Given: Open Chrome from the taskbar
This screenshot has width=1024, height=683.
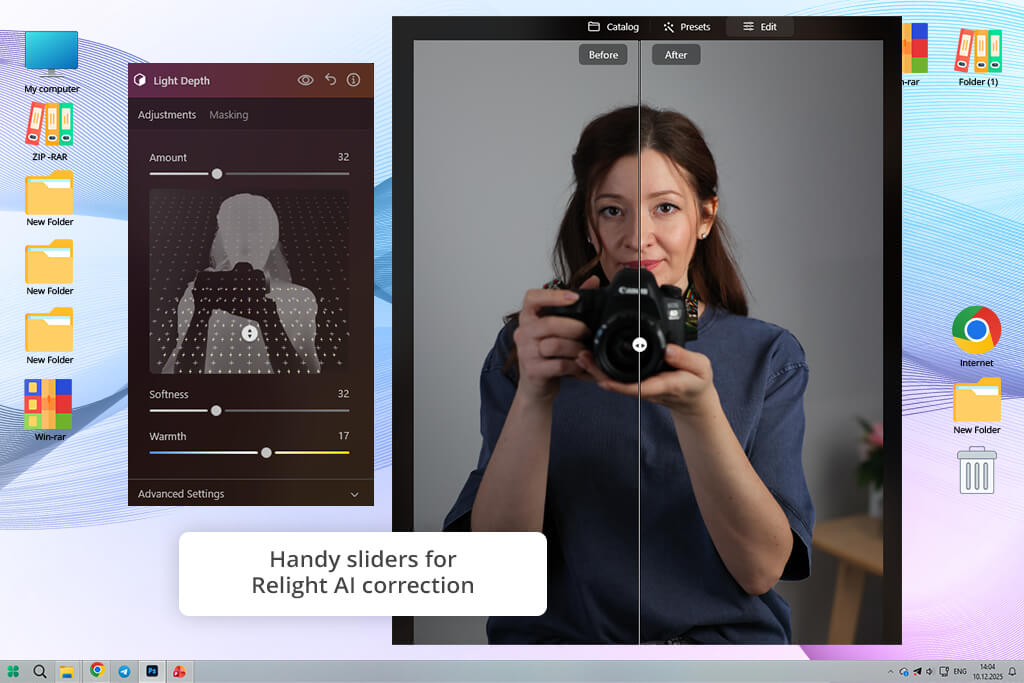Looking at the screenshot, I should tap(97, 670).
